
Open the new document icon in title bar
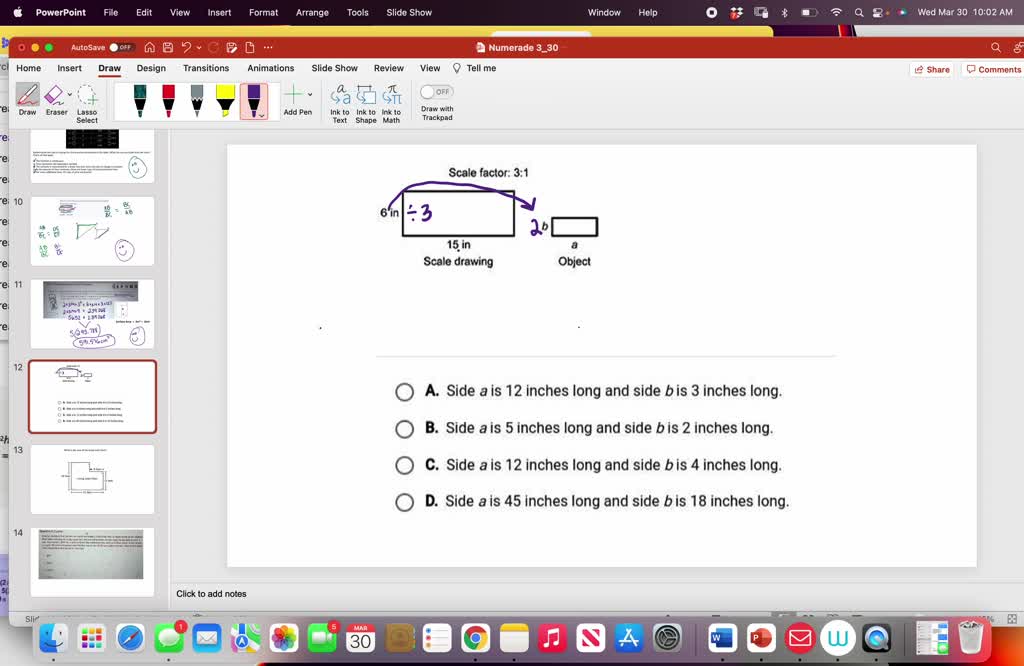[249, 48]
